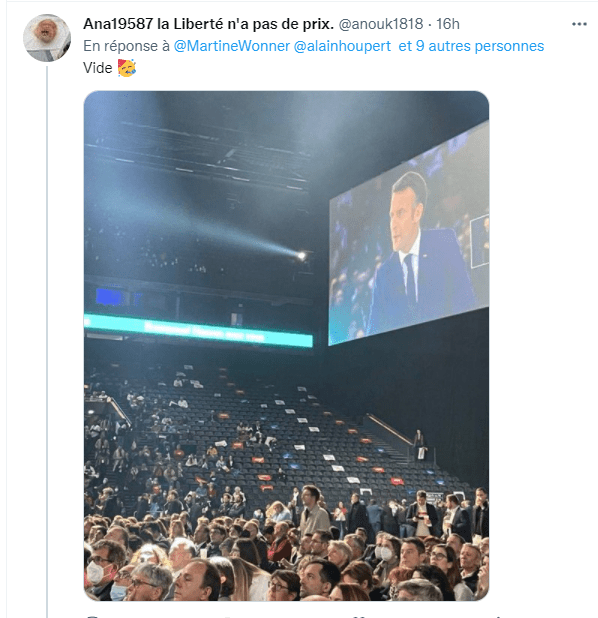Visit the @alainhoupert mention
The image size is (598, 618).
[x=342, y=46]
